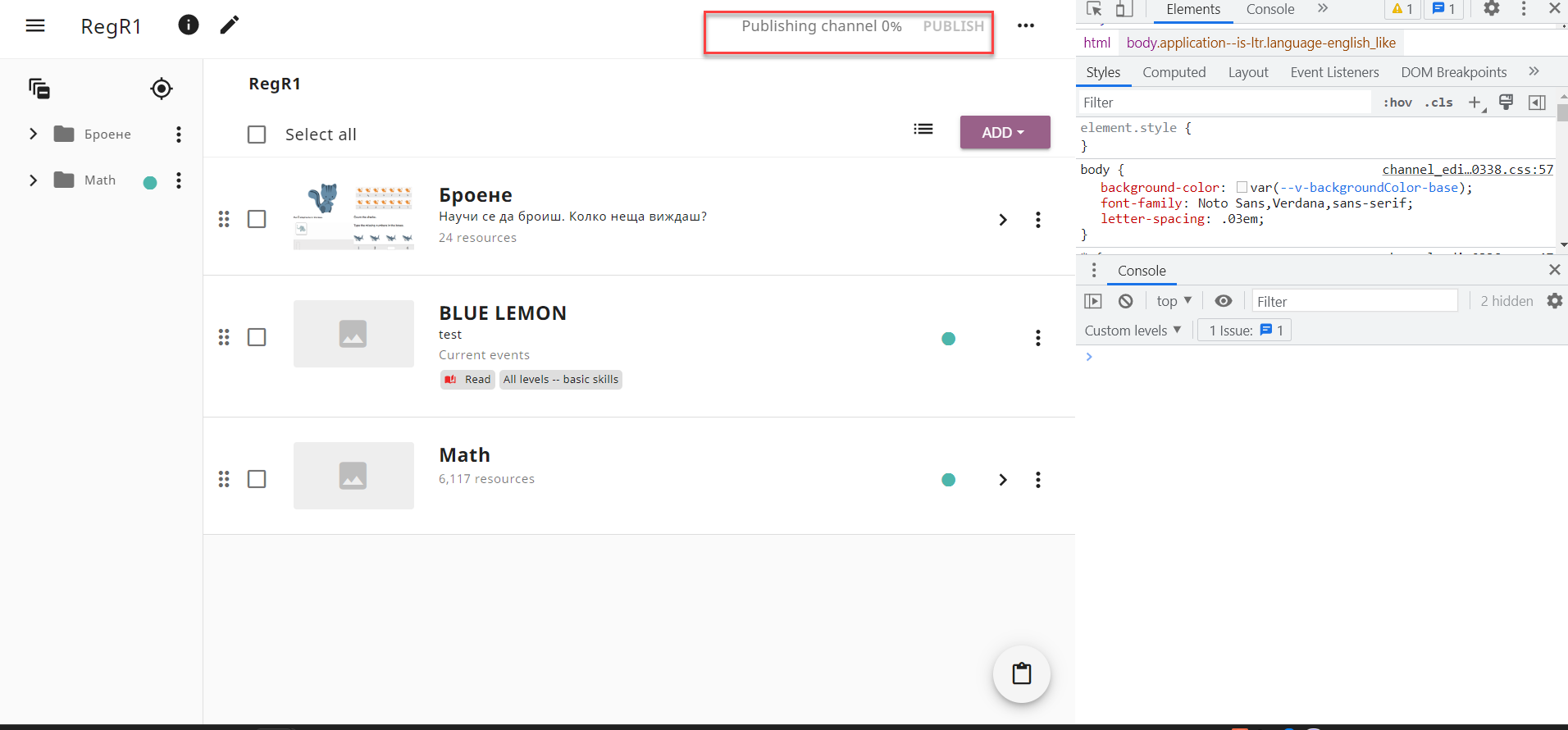Toggle the Select all checkbox
1568x730 pixels.
(257, 135)
